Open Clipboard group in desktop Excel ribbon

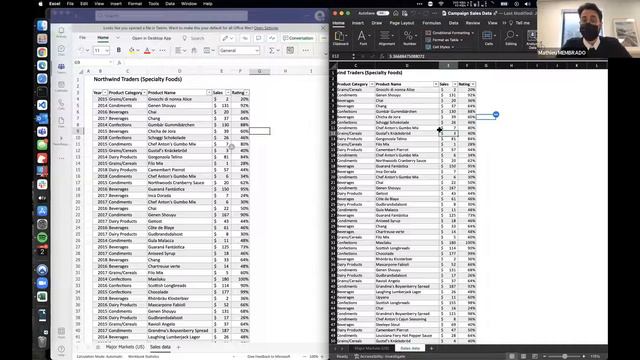tap(340, 38)
